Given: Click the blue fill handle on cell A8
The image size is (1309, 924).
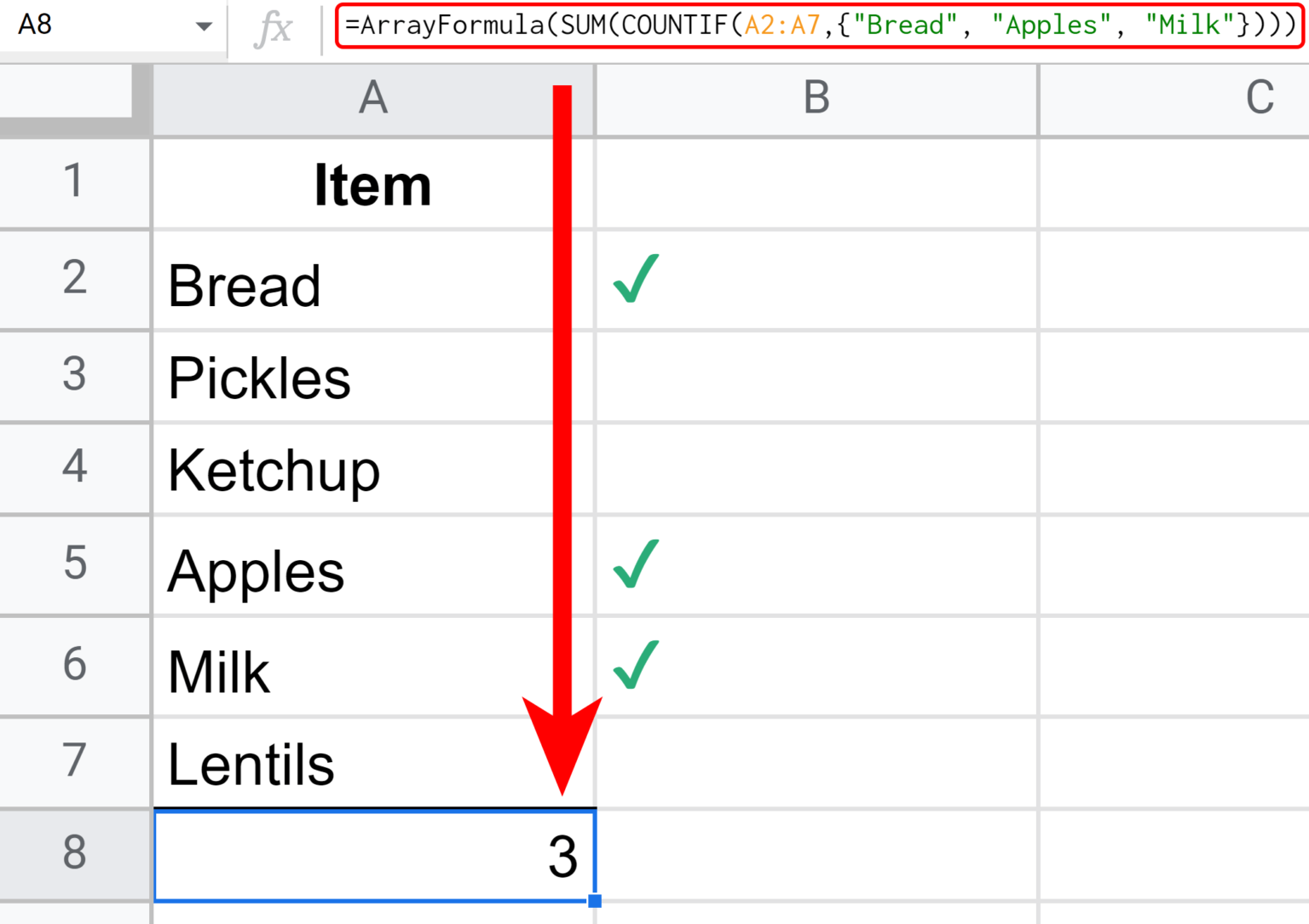Looking at the screenshot, I should point(594,899).
